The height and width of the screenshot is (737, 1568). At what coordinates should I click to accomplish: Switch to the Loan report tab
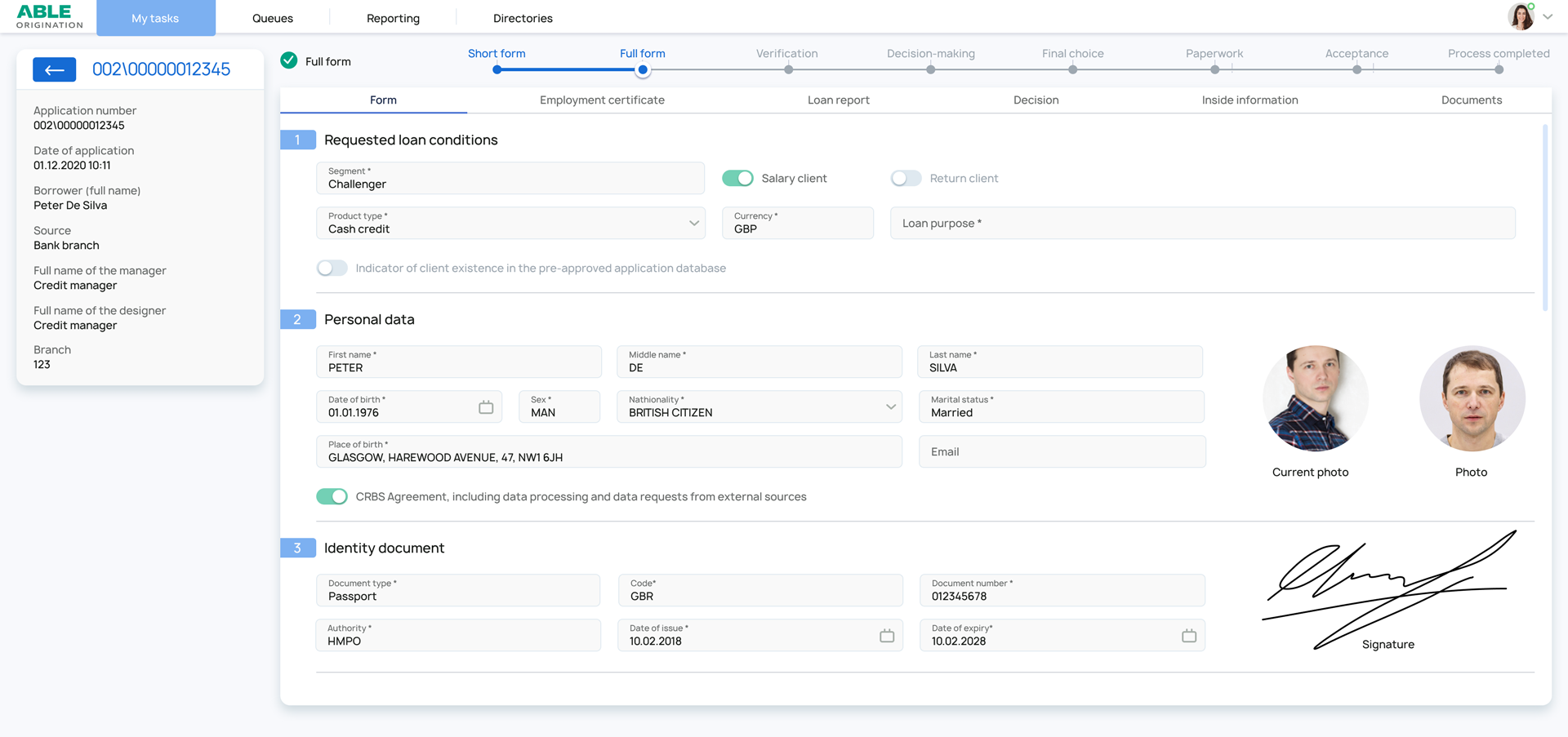tap(838, 100)
